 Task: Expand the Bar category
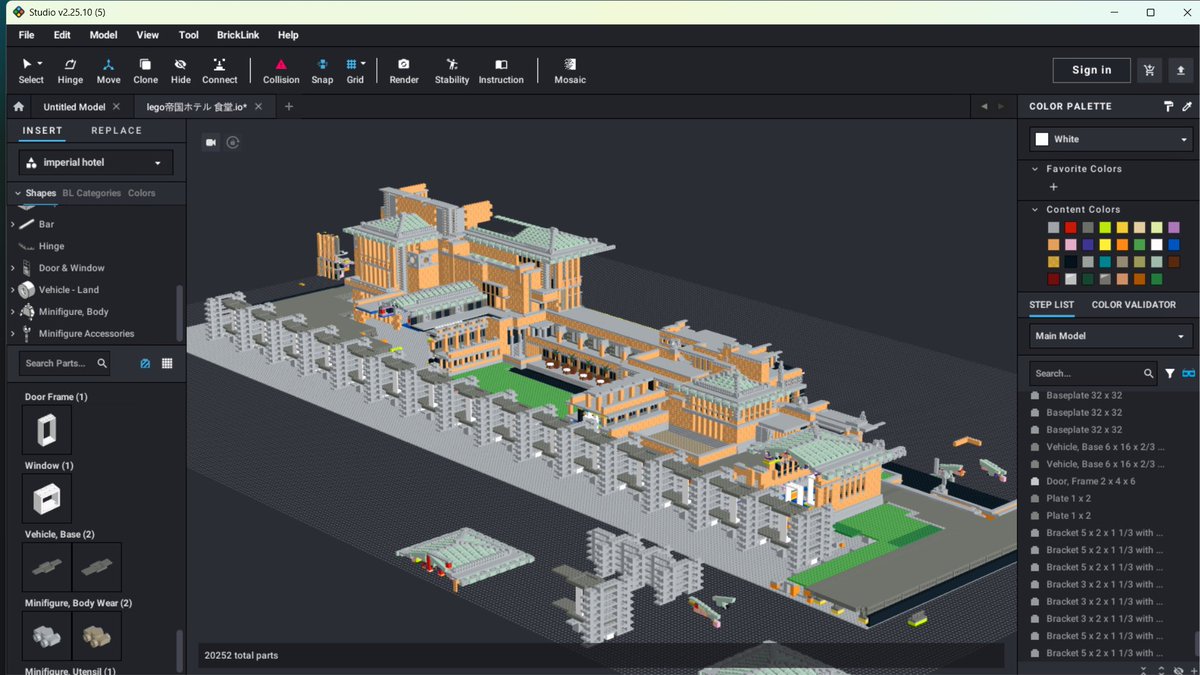12,224
